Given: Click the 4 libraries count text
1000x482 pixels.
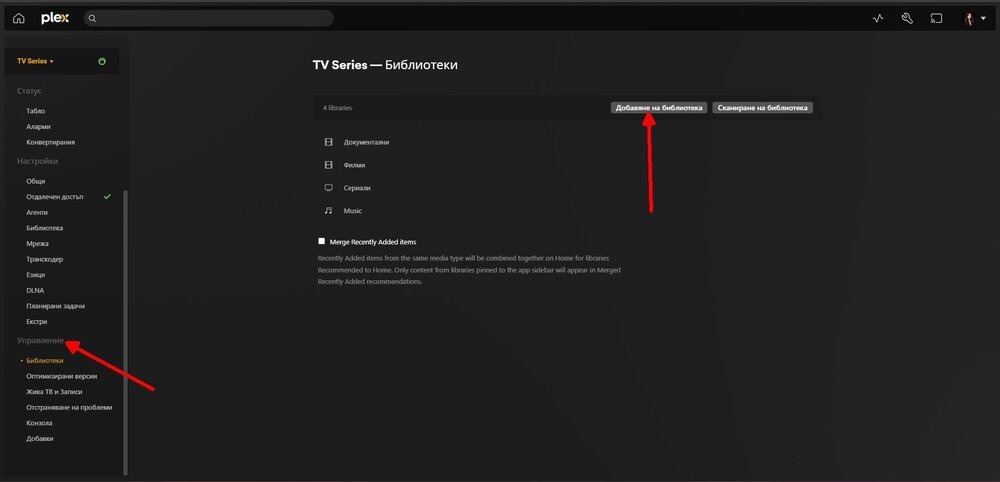Looking at the screenshot, I should 337,108.
